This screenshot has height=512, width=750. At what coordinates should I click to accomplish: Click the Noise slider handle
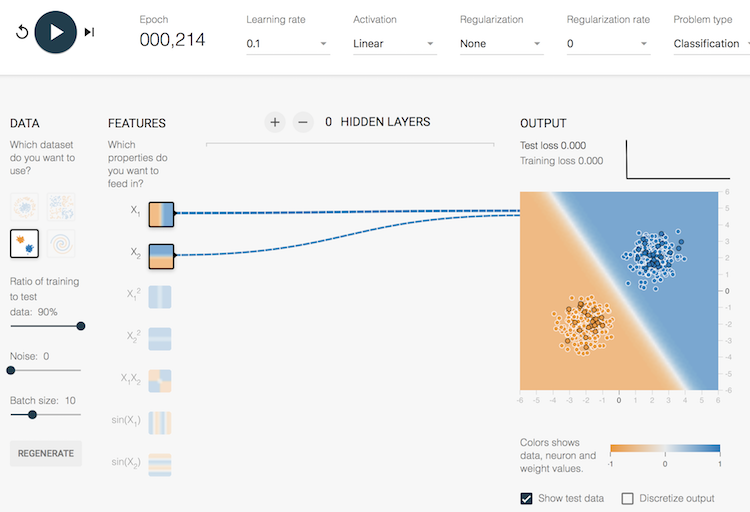(11, 370)
